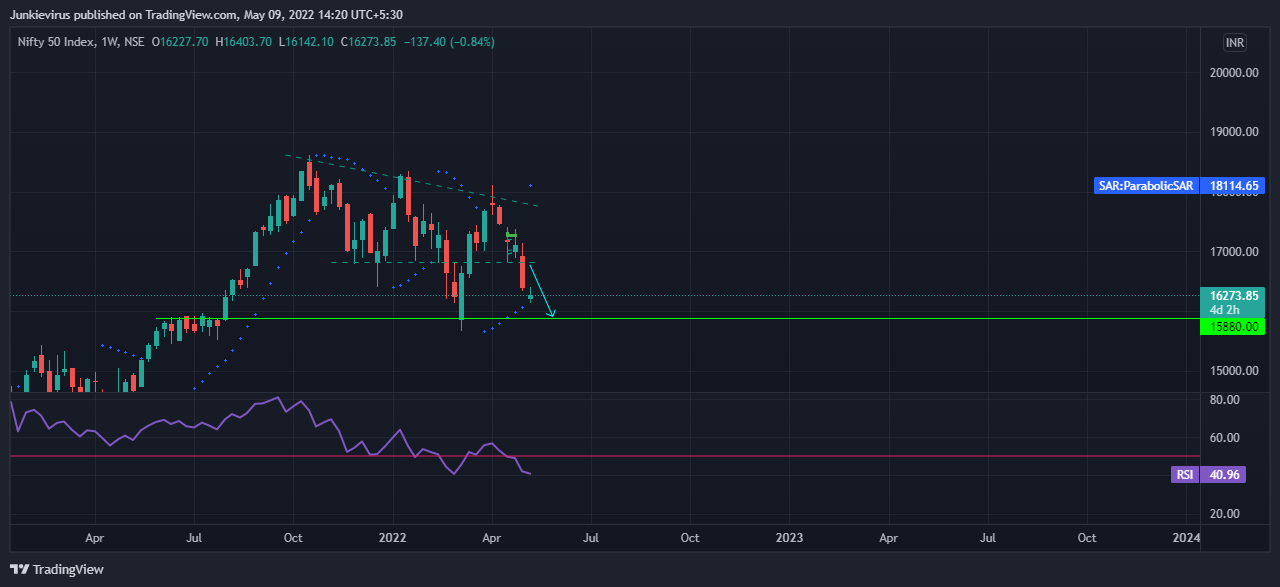Select the green horizontal support line
The image size is (1280, 587).
(677, 319)
